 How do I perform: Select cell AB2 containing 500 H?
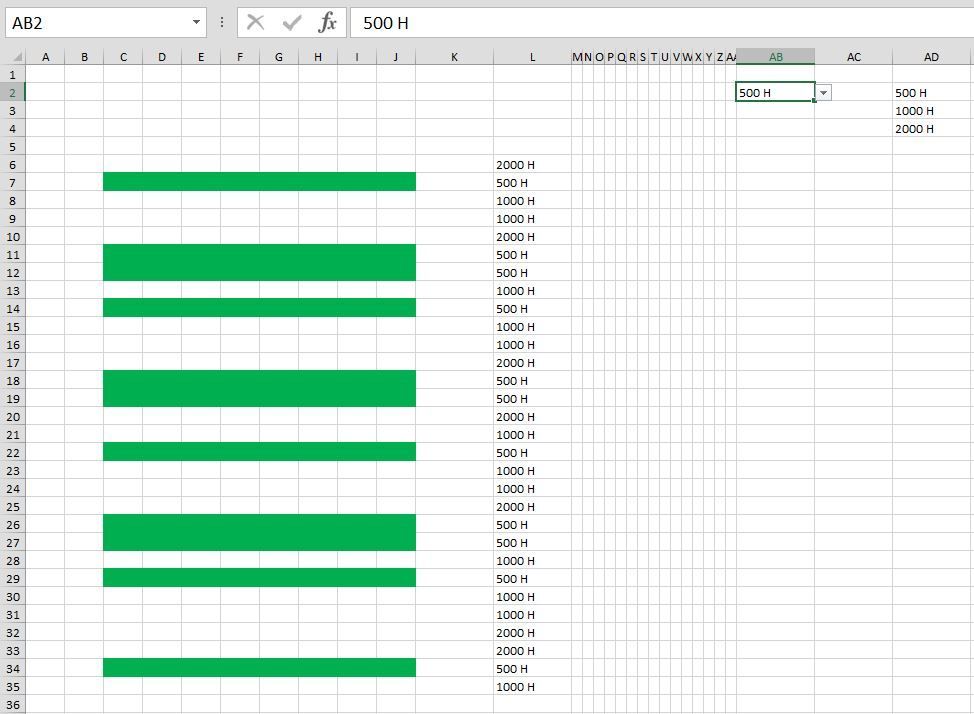coord(775,93)
